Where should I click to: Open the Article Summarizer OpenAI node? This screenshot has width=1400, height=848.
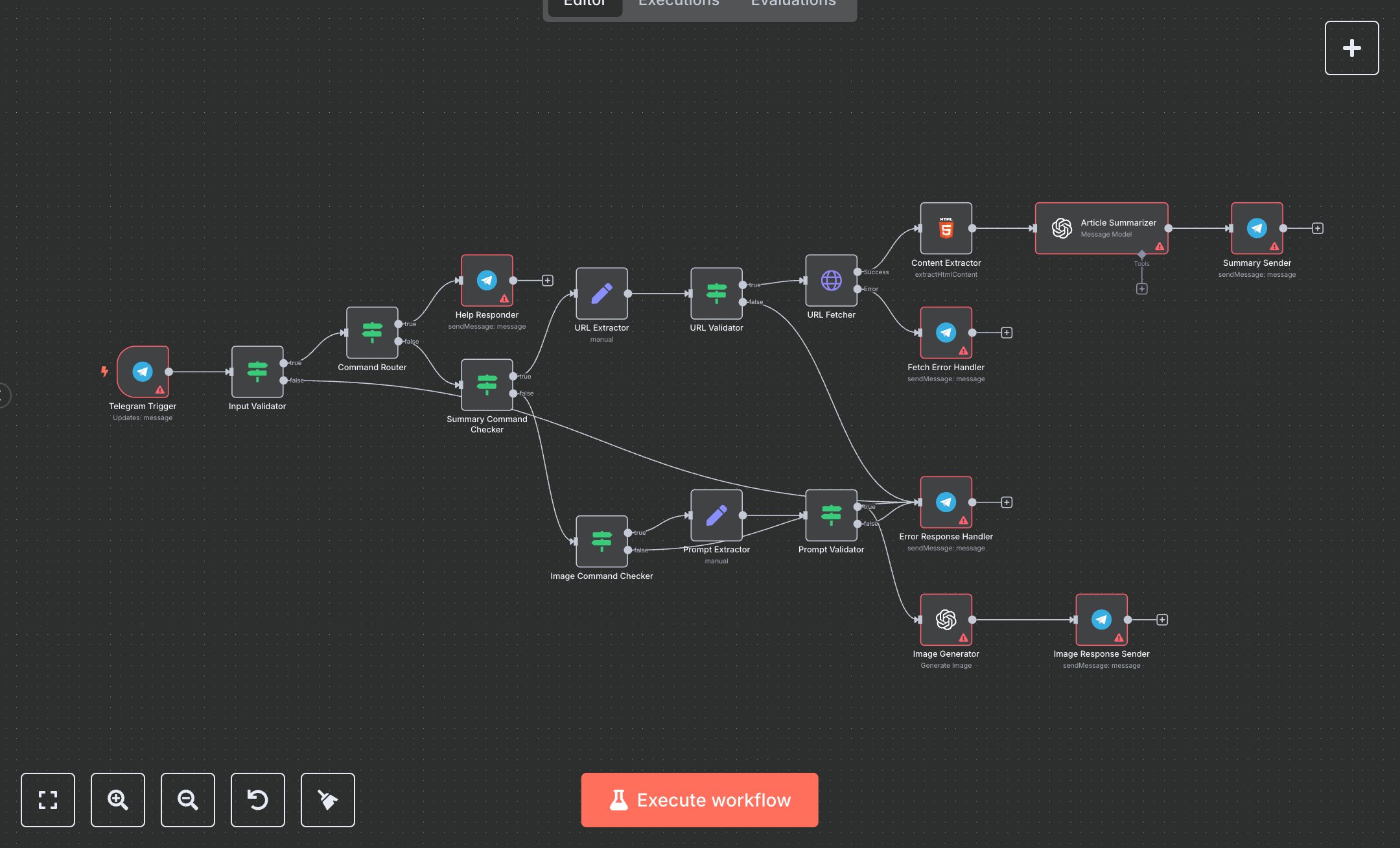tap(1101, 228)
